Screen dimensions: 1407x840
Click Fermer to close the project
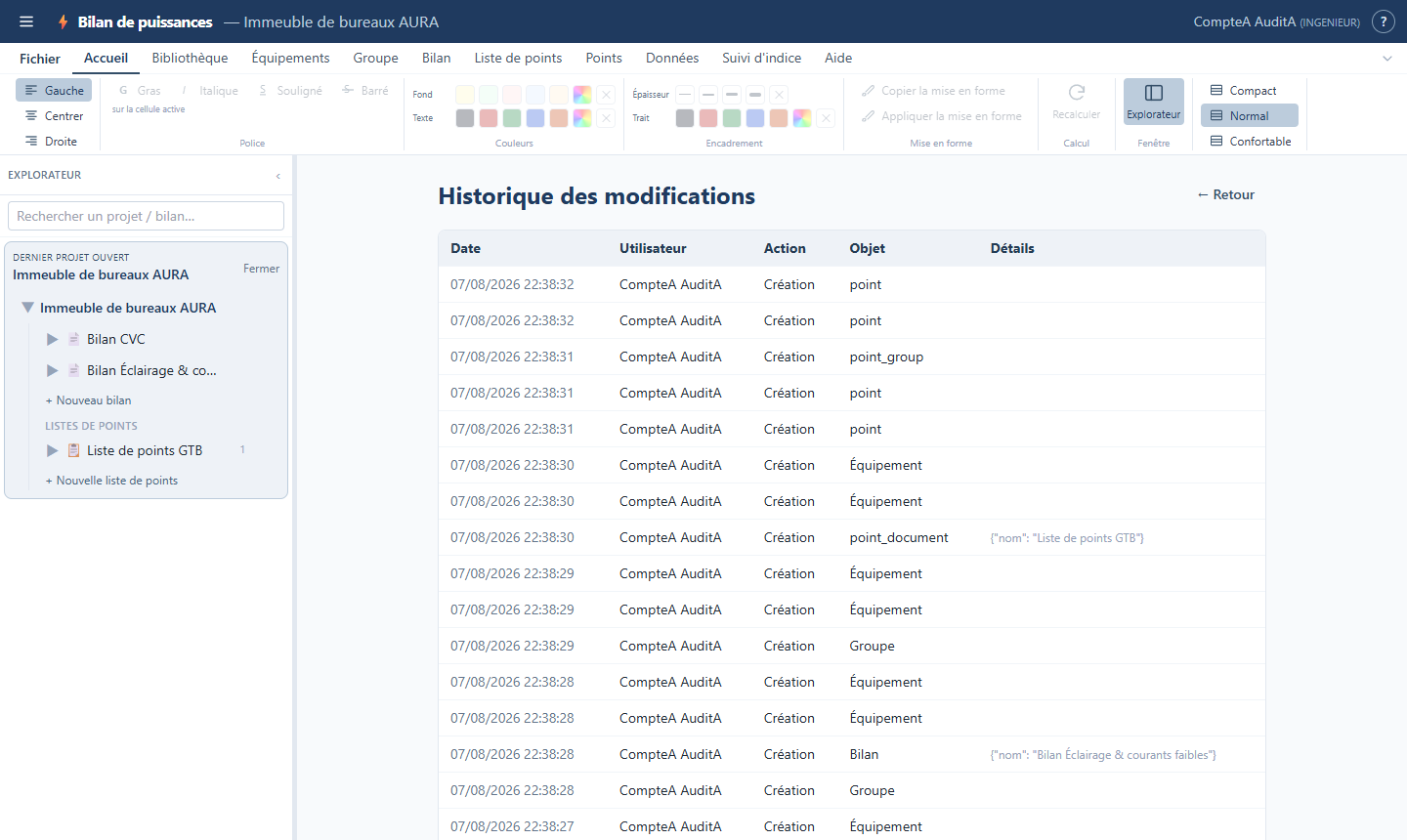click(x=261, y=269)
